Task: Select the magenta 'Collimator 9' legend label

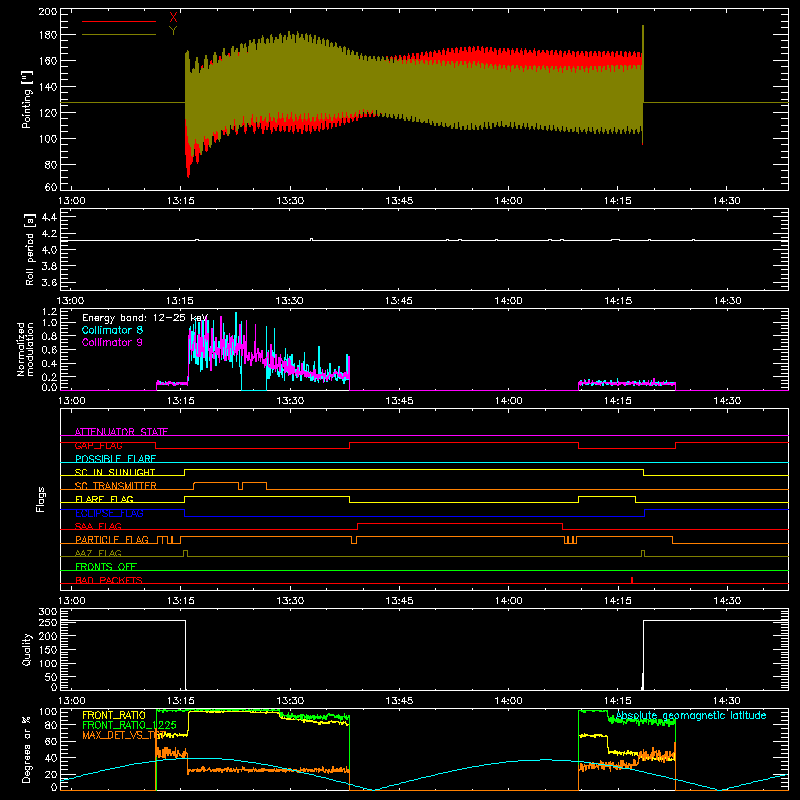Action: click(x=112, y=342)
